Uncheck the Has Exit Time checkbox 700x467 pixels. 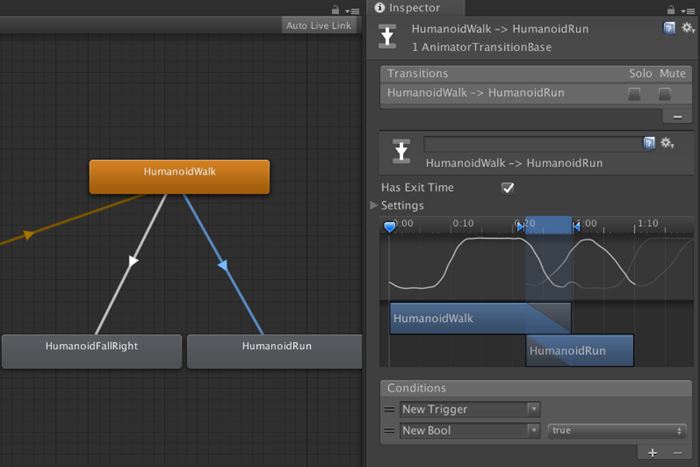tap(508, 187)
